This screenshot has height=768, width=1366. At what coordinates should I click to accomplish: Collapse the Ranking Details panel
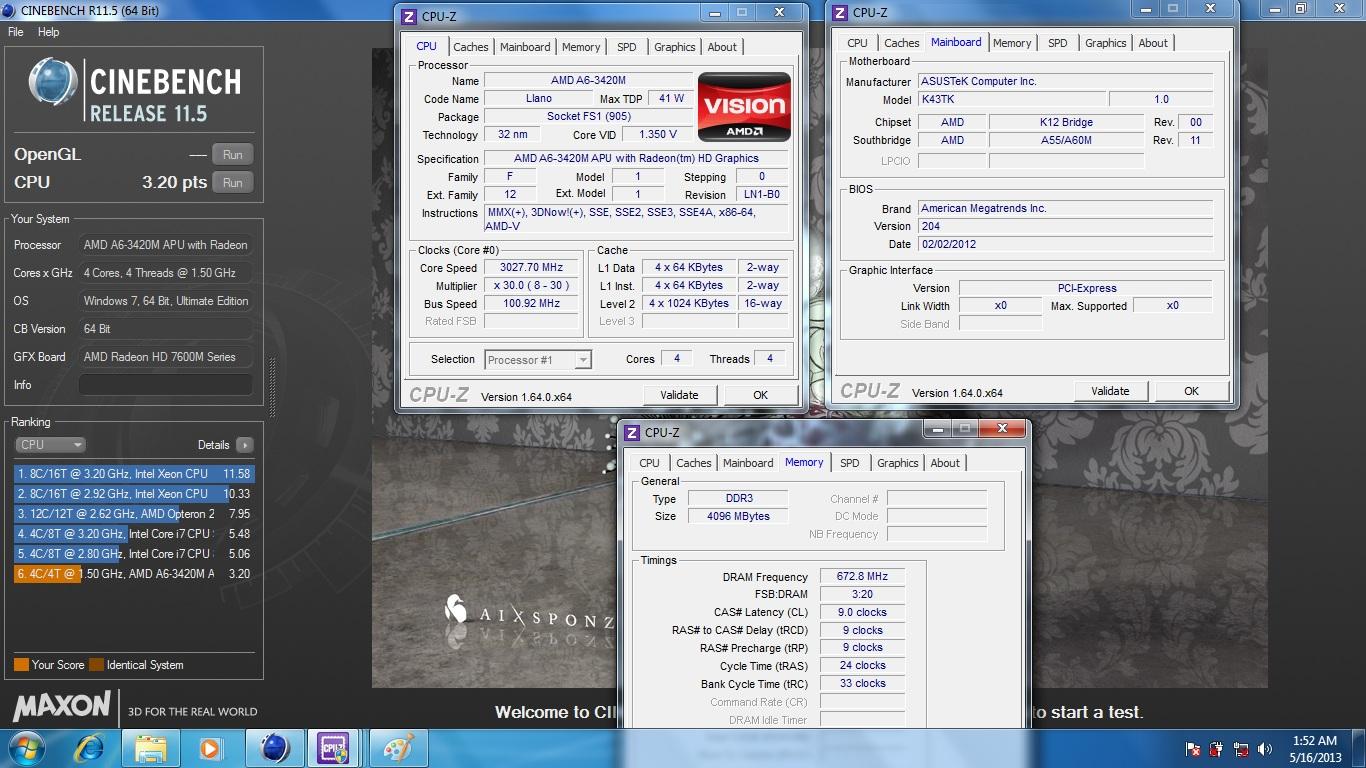pos(247,444)
